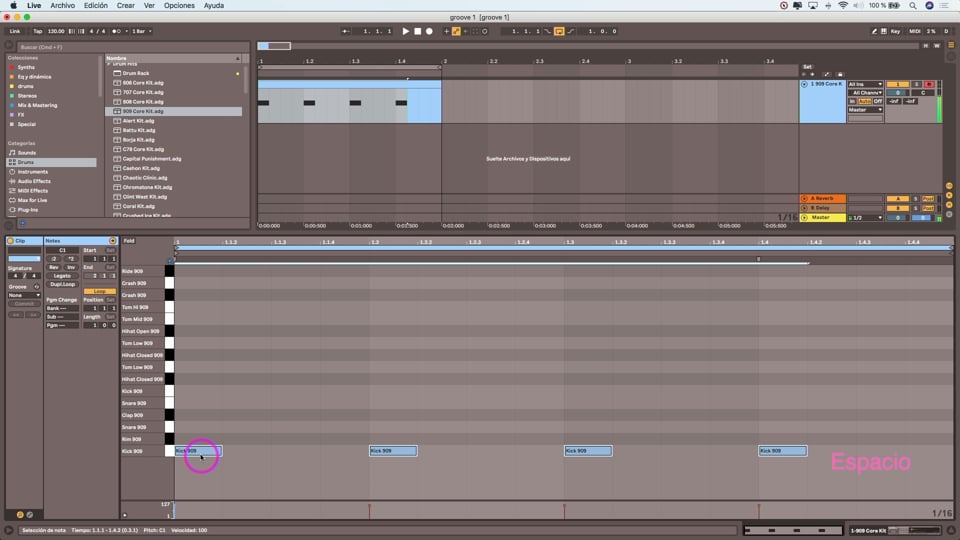The height and width of the screenshot is (540, 960).
Task: Select 808 Core Kit.adg preset
Action: (143, 102)
